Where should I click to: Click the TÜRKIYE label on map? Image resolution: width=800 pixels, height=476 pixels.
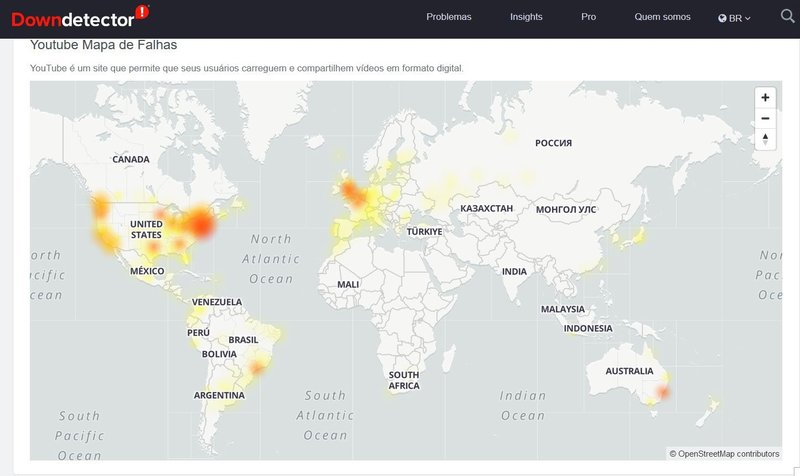(x=424, y=232)
